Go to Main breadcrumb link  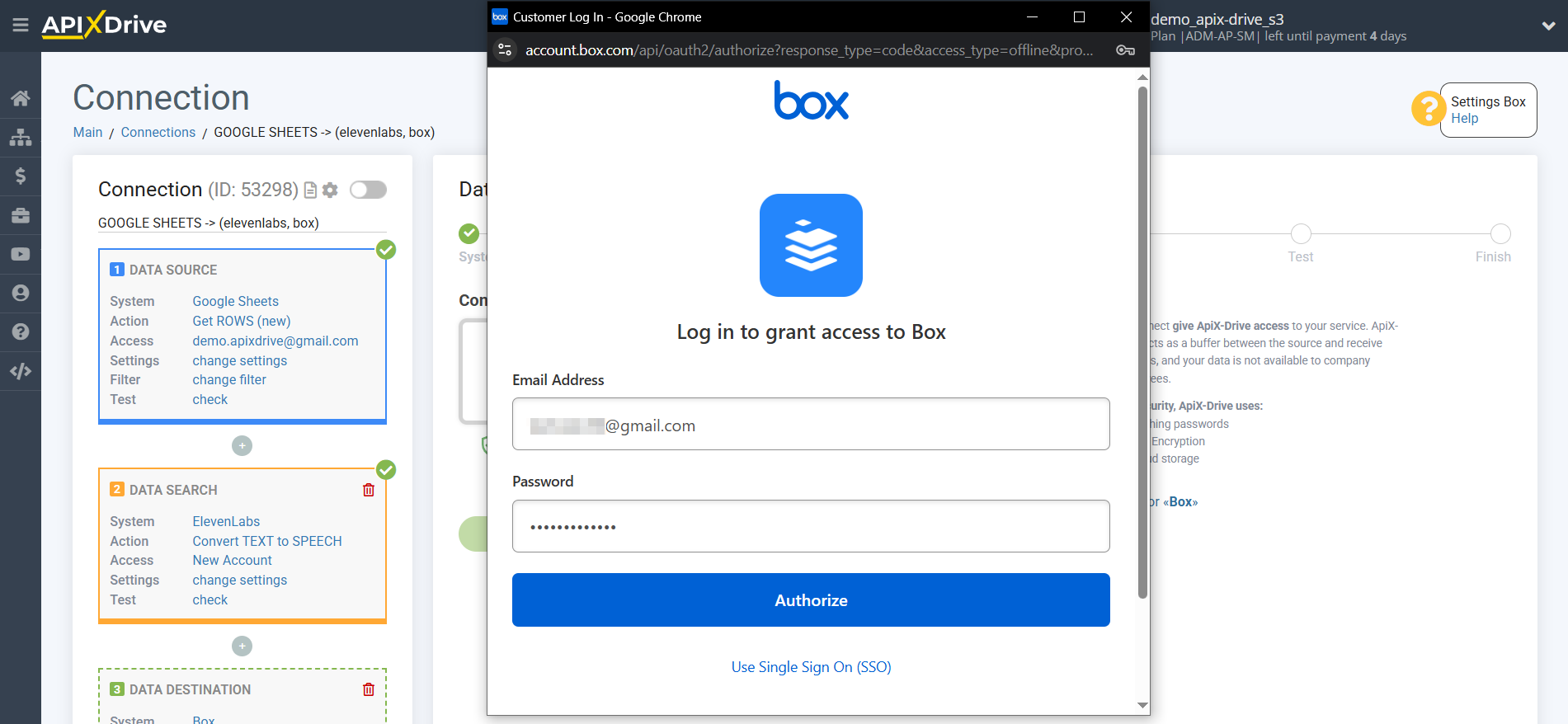click(87, 132)
